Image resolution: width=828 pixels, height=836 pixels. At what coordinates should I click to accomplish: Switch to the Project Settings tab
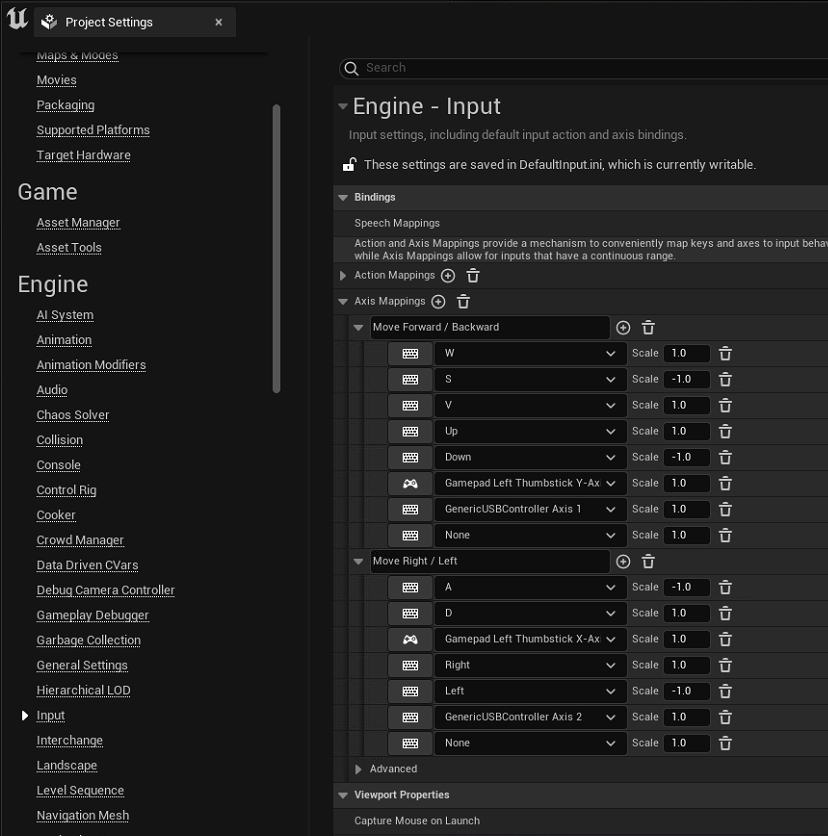point(108,22)
